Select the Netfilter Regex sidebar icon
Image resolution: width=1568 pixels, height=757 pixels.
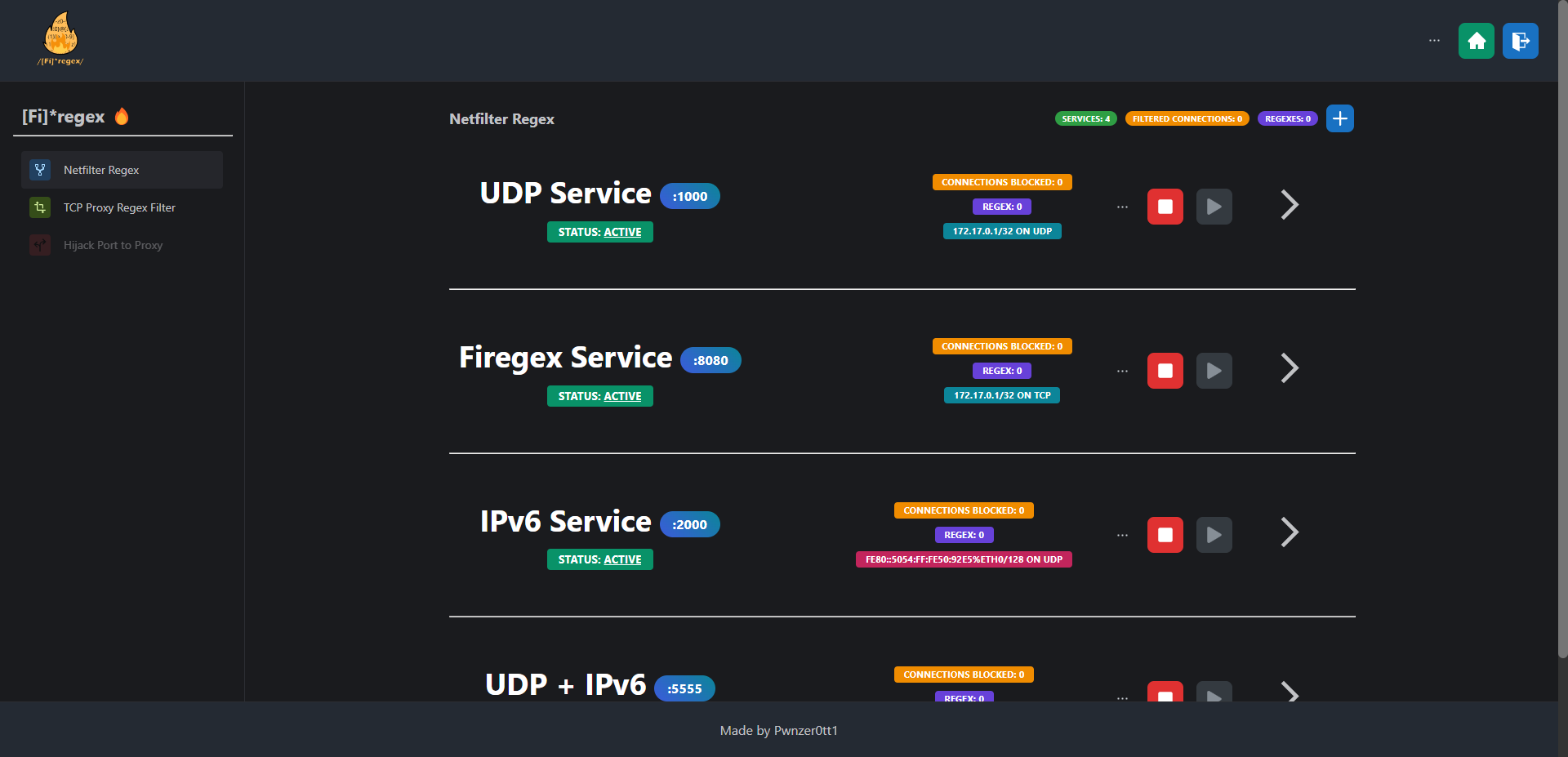(x=39, y=170)
